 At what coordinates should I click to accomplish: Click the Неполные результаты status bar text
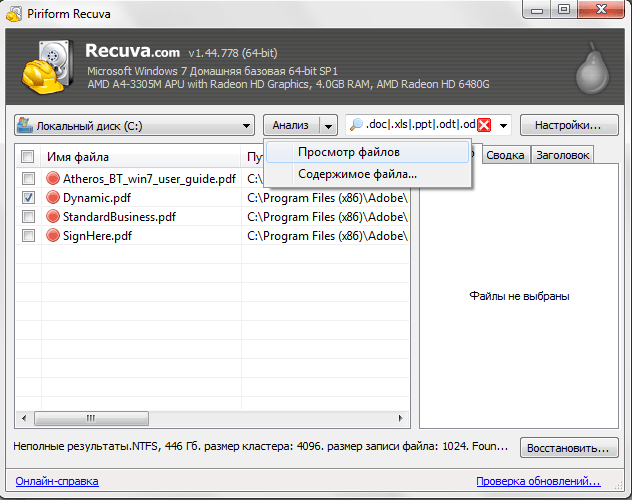pyautogui.click(x=261, y=446)
